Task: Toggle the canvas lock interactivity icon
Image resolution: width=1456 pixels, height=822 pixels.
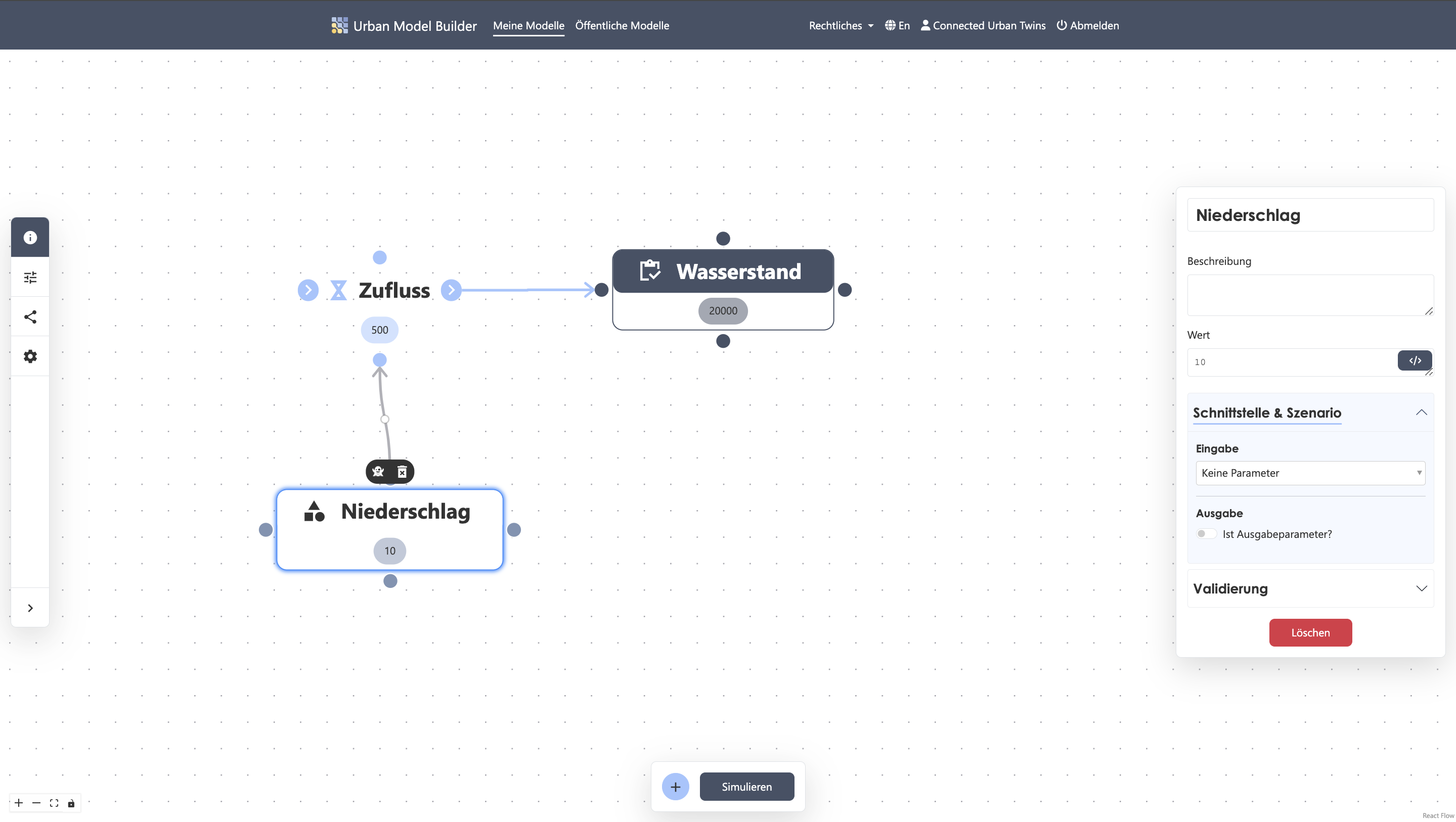Action: pos(71,803)
